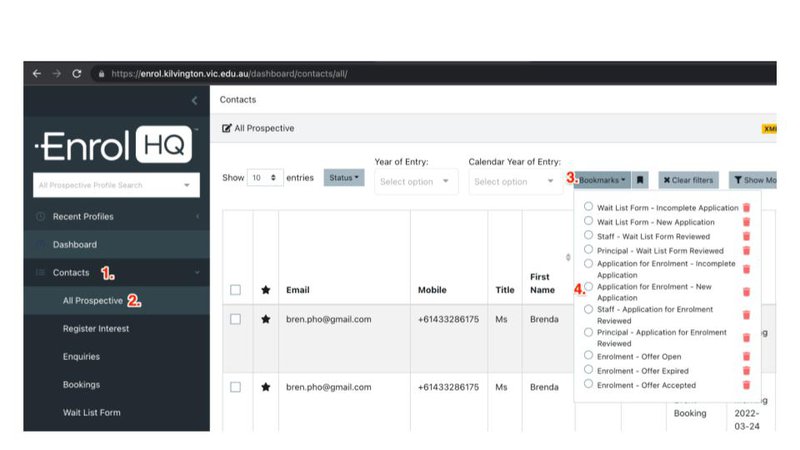
Task: Click star icon in first contact row
Action: coord(265,319)
